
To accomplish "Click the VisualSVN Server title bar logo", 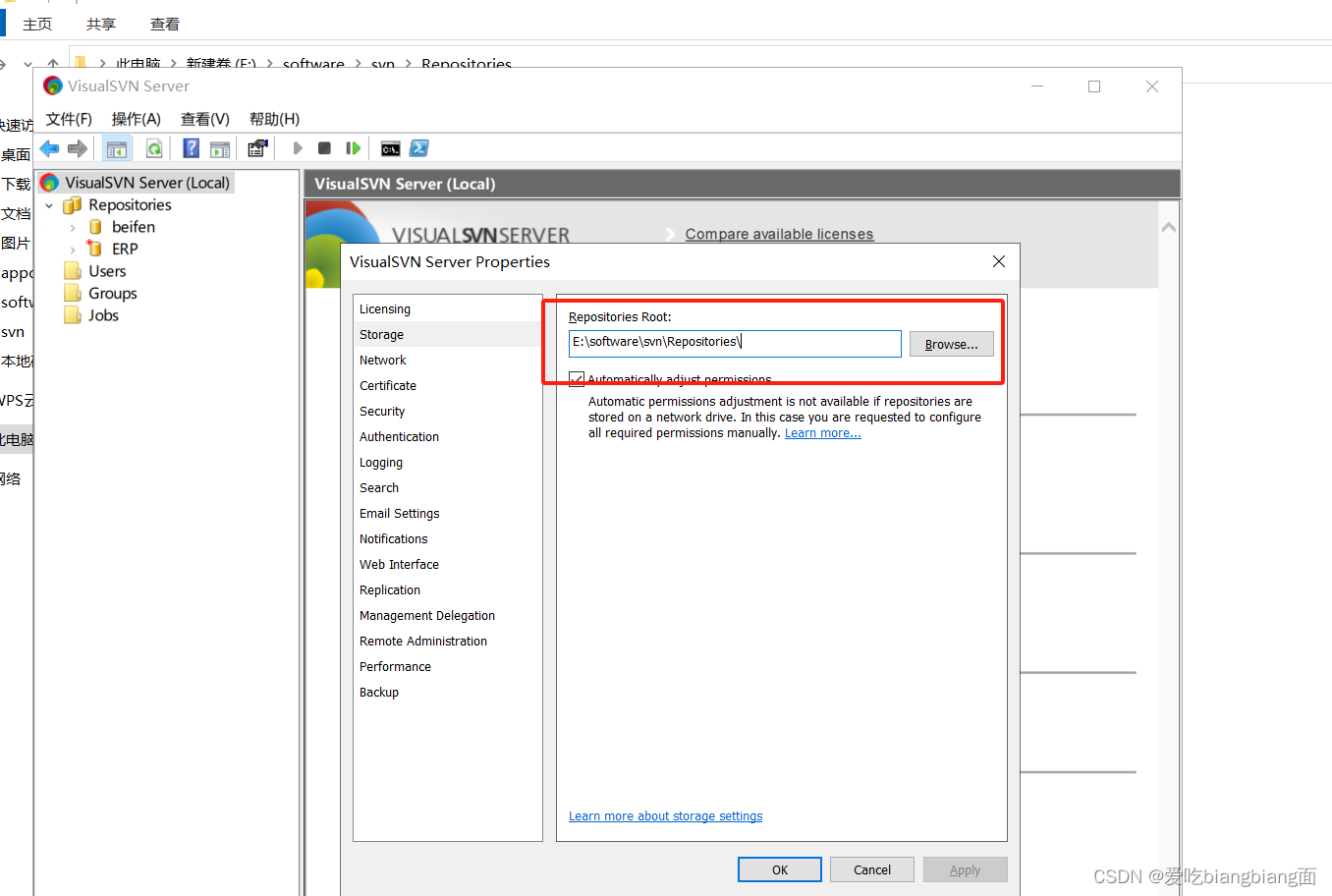I will 53,85.
